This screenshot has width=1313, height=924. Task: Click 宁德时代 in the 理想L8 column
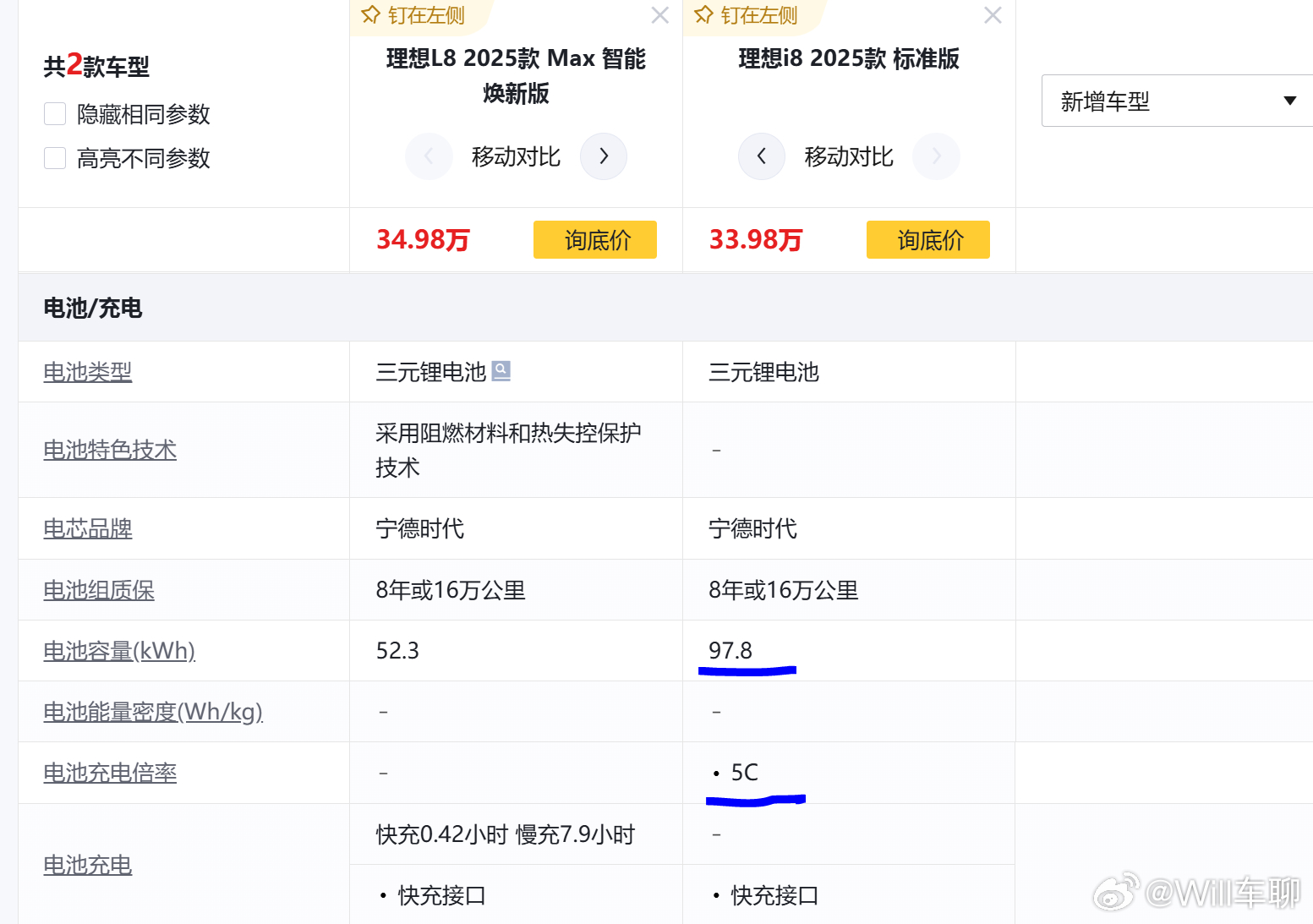pos(420,529)
